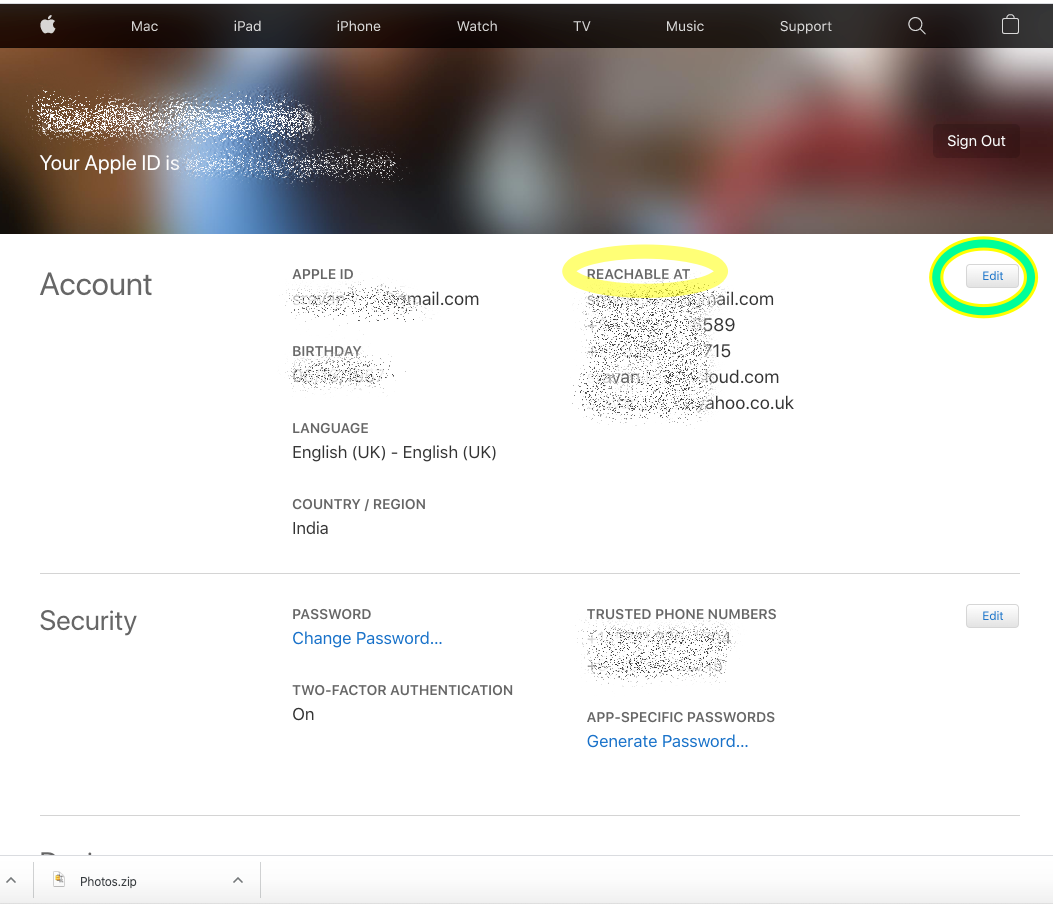Click the India country value
Viewport: 1053px width, 904px height.
point(310,529)
